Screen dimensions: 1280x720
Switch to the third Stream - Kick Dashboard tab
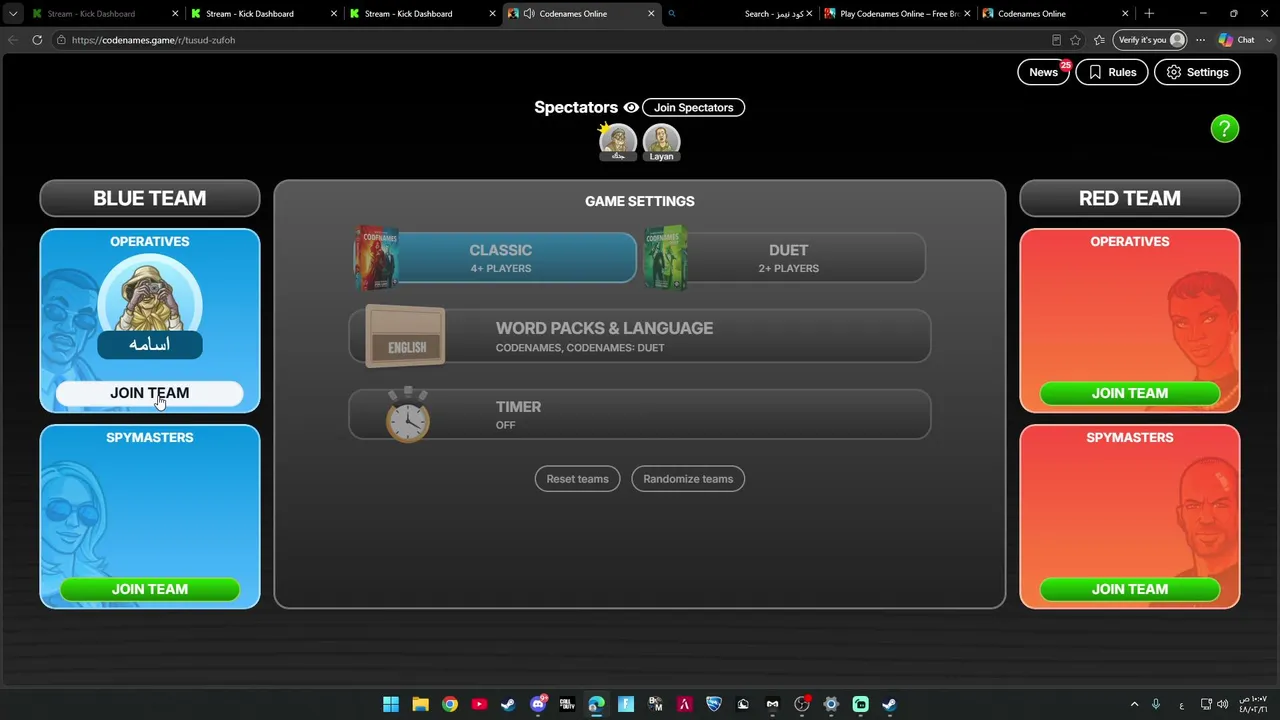[x=421, y=14]
